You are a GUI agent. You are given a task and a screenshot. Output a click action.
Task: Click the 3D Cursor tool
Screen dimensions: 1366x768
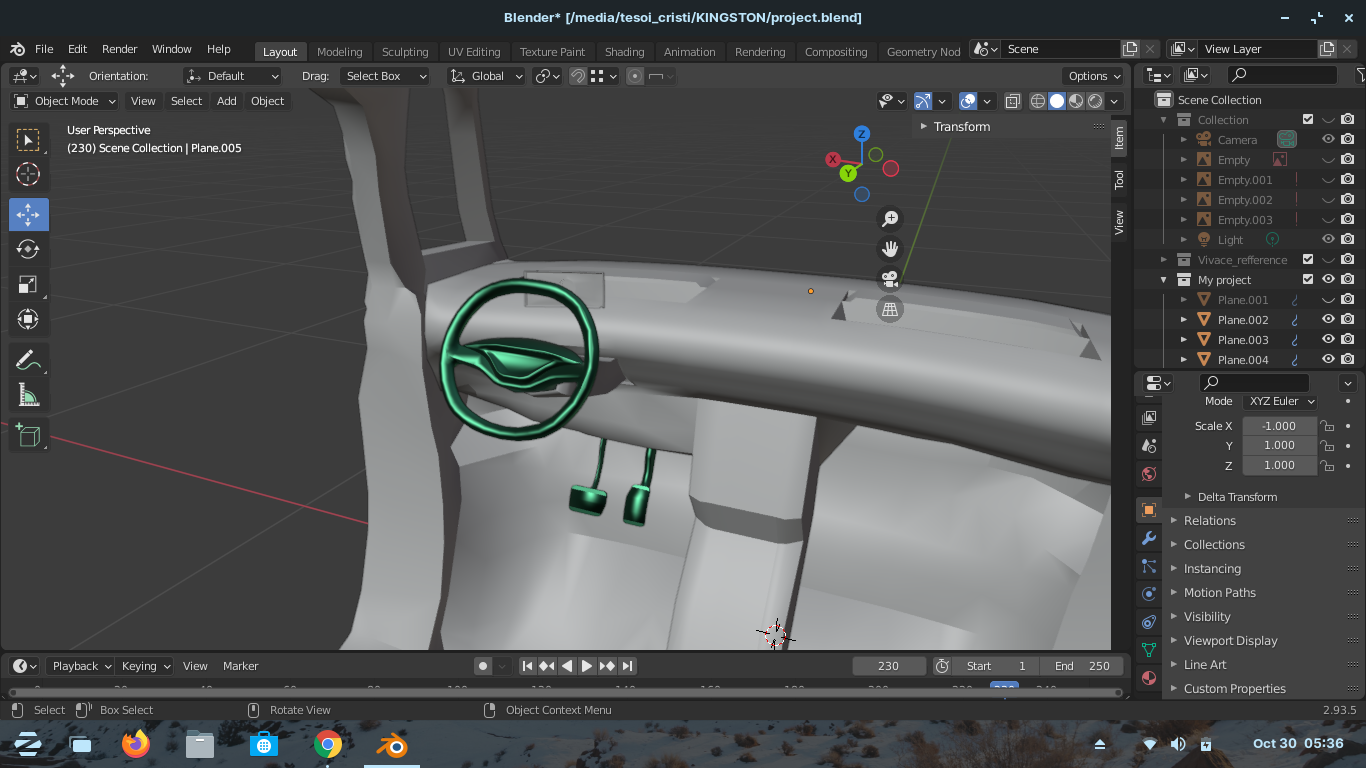click(28, 174)
